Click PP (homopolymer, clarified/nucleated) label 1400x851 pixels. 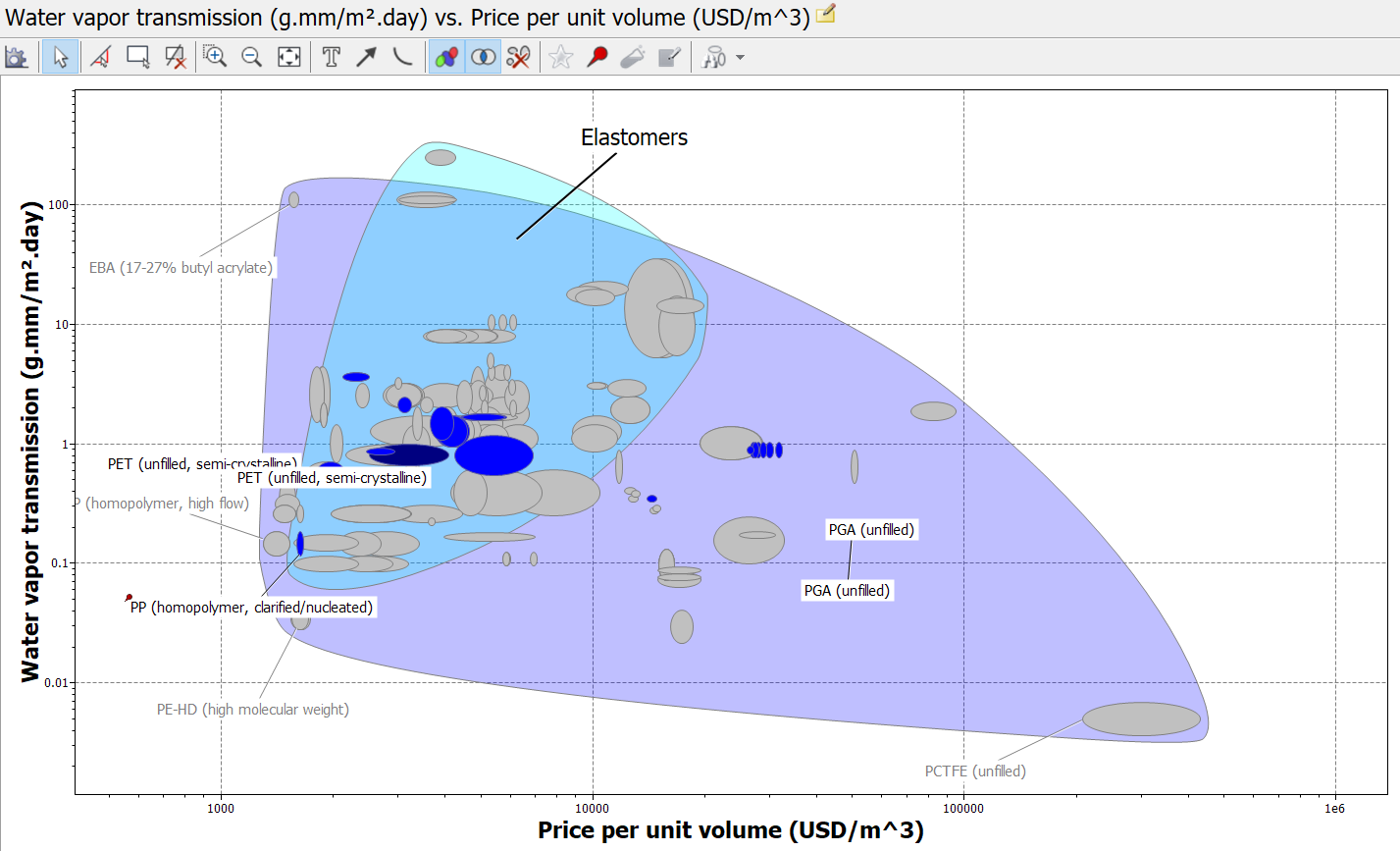252,607
